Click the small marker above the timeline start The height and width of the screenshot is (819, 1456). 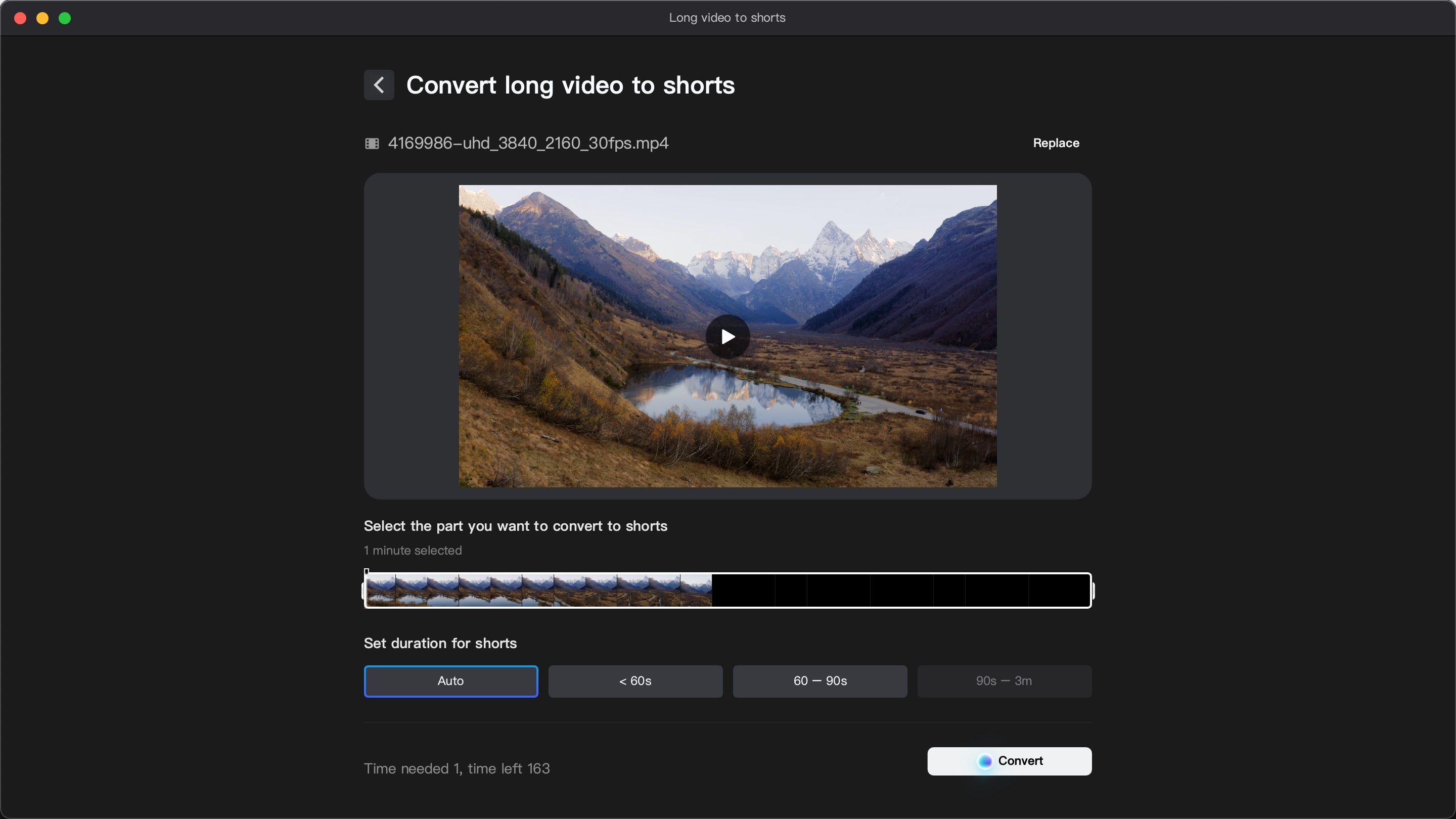tap(366, 570)
